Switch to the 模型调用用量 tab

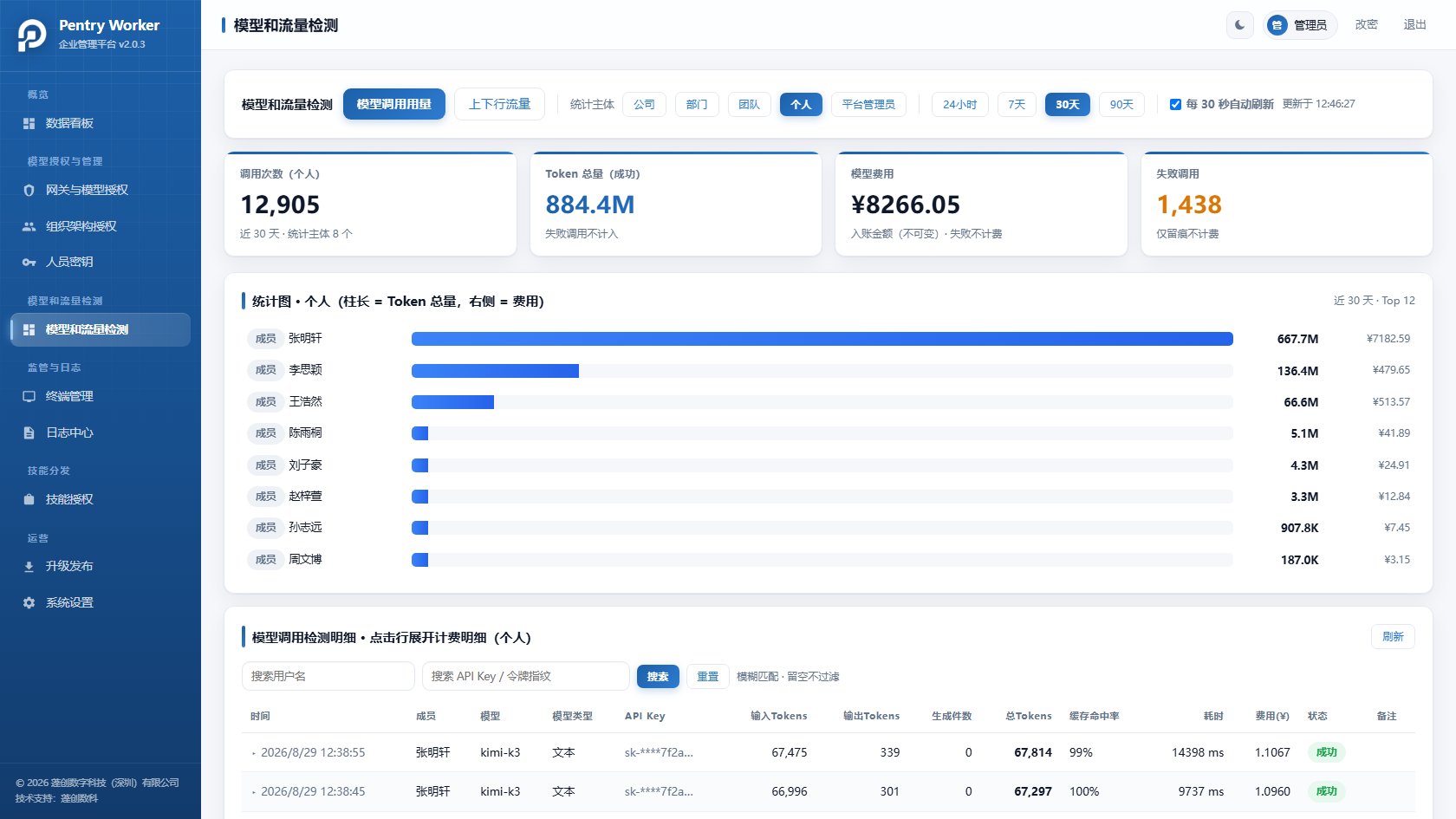click(x=394, y=104)
